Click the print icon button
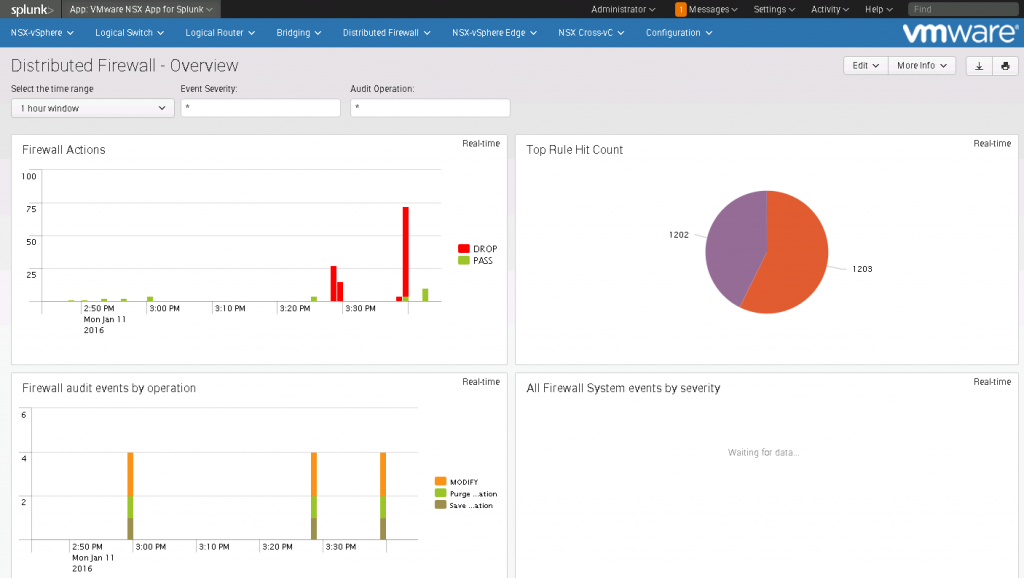Screen dimensions: 1024x578 (1005, 66)
